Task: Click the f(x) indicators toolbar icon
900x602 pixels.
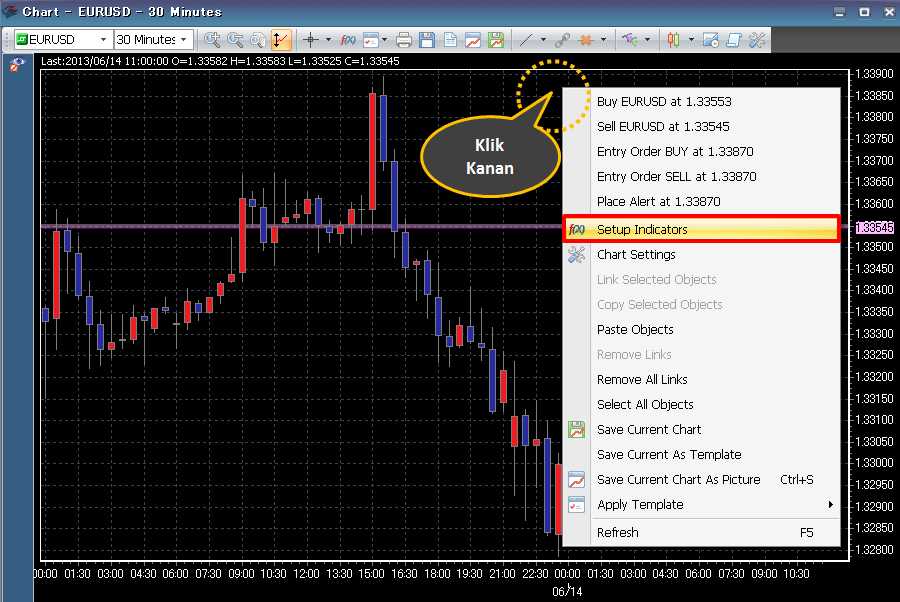Action: click(348, 40)
